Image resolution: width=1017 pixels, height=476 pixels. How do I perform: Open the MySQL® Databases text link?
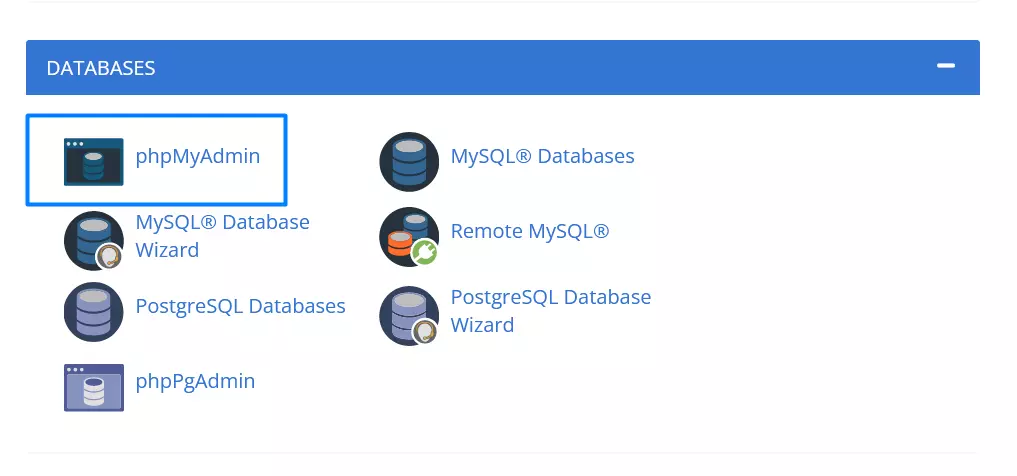click(x=542, y=156)
